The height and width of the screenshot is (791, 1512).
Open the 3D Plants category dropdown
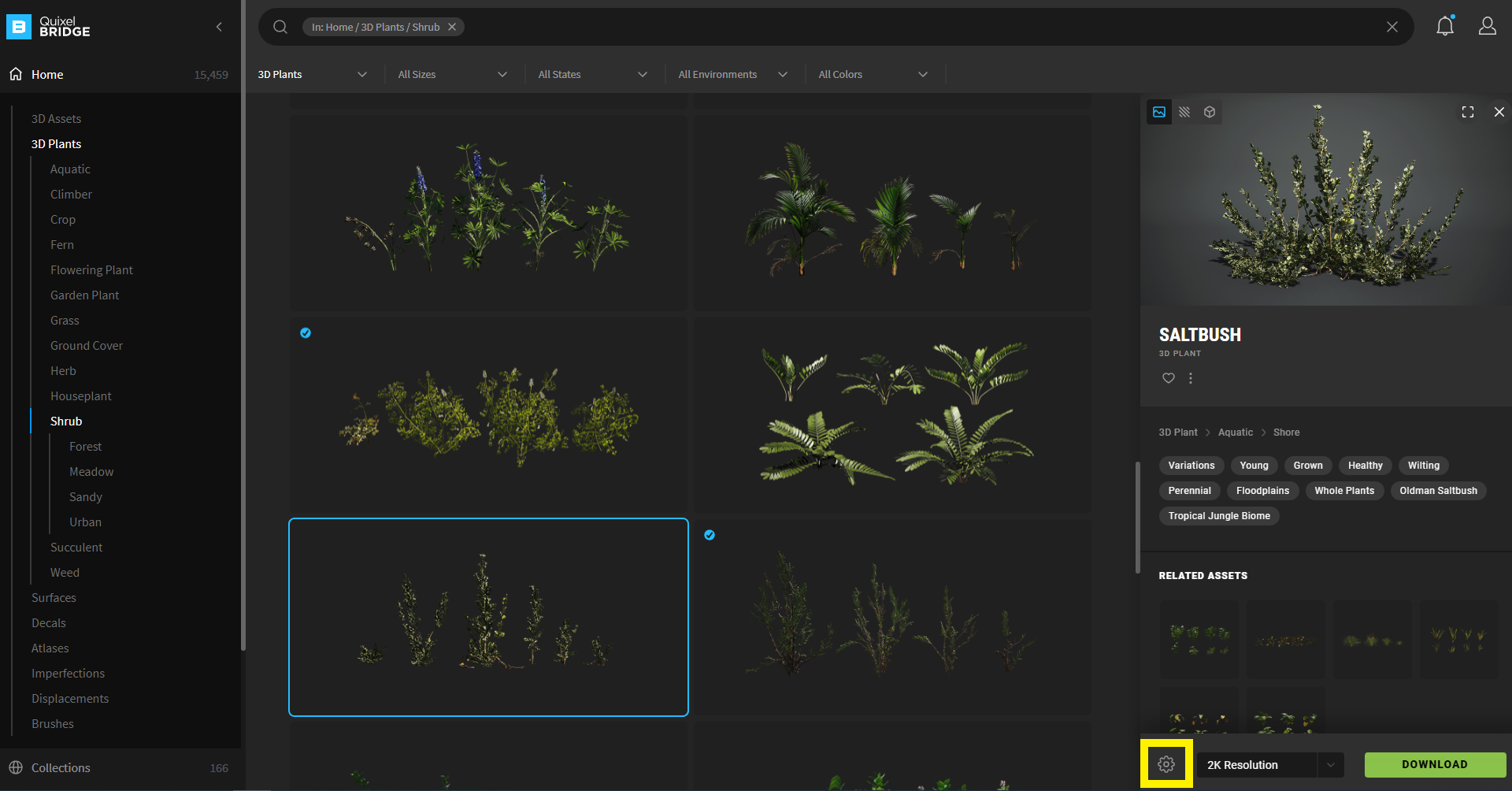[313, 74]
